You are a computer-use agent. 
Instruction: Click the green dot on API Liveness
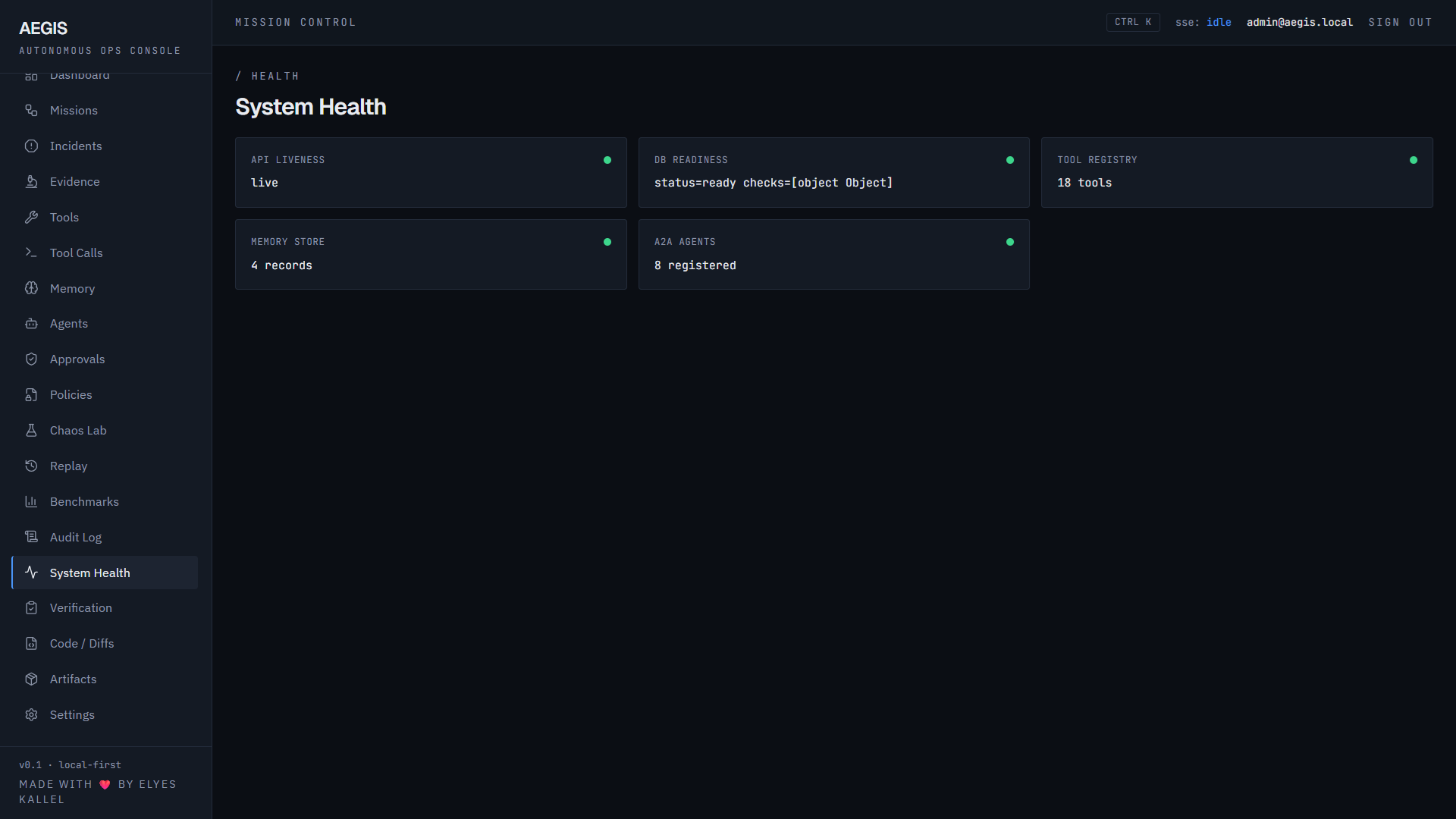(607, 160)
